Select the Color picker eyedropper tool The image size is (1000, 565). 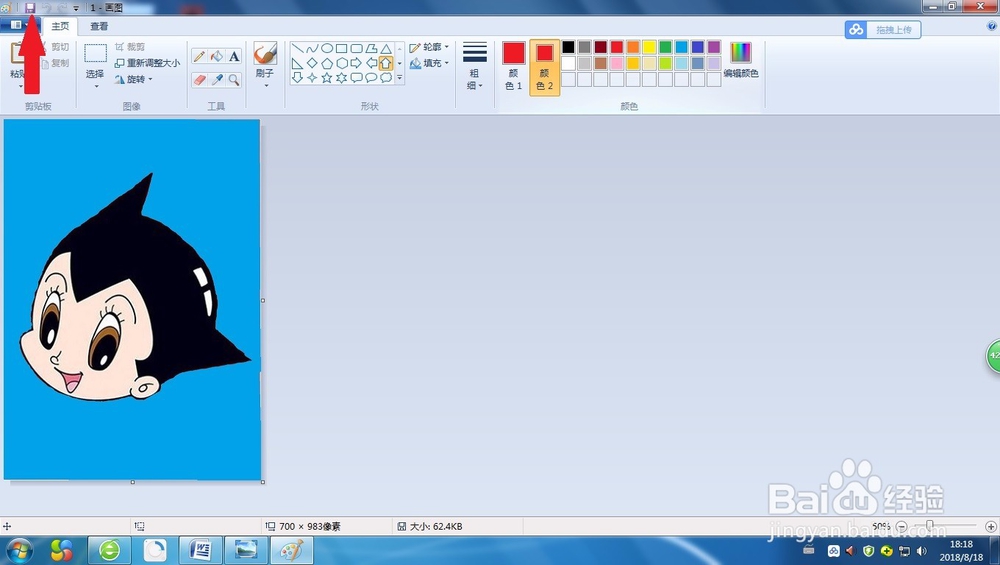click(x=217, y=80)
